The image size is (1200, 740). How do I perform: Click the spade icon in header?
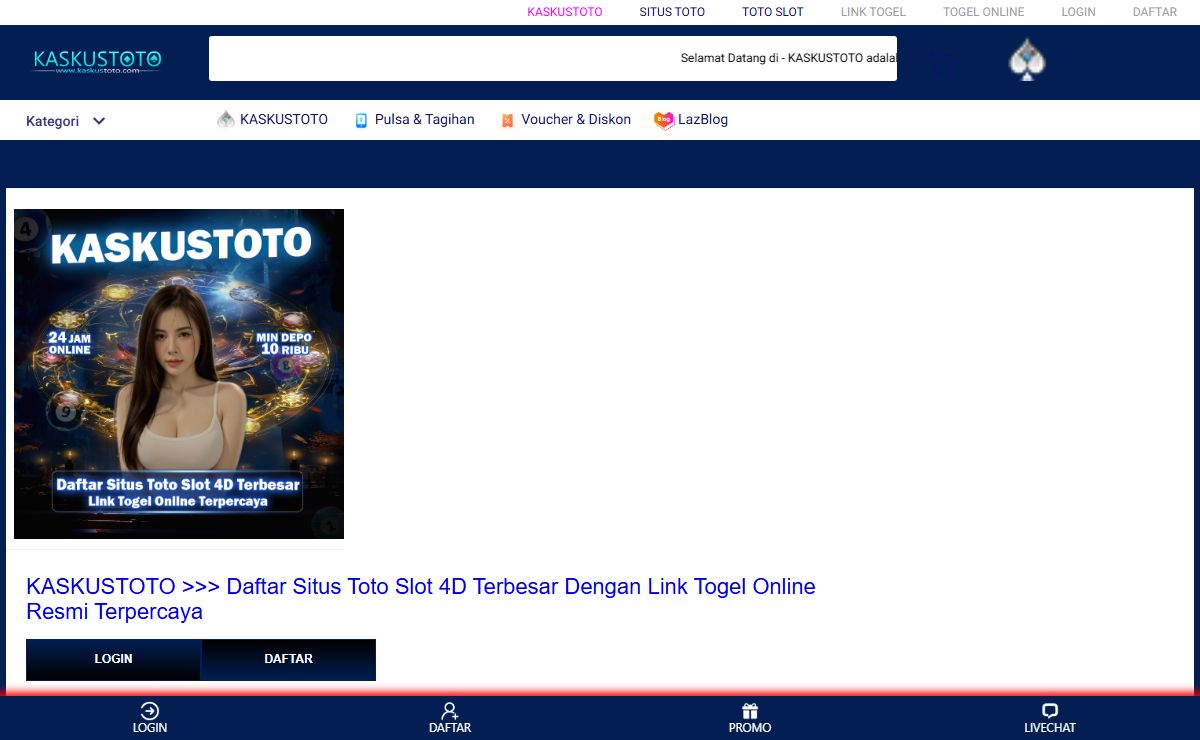point(1027,59)
